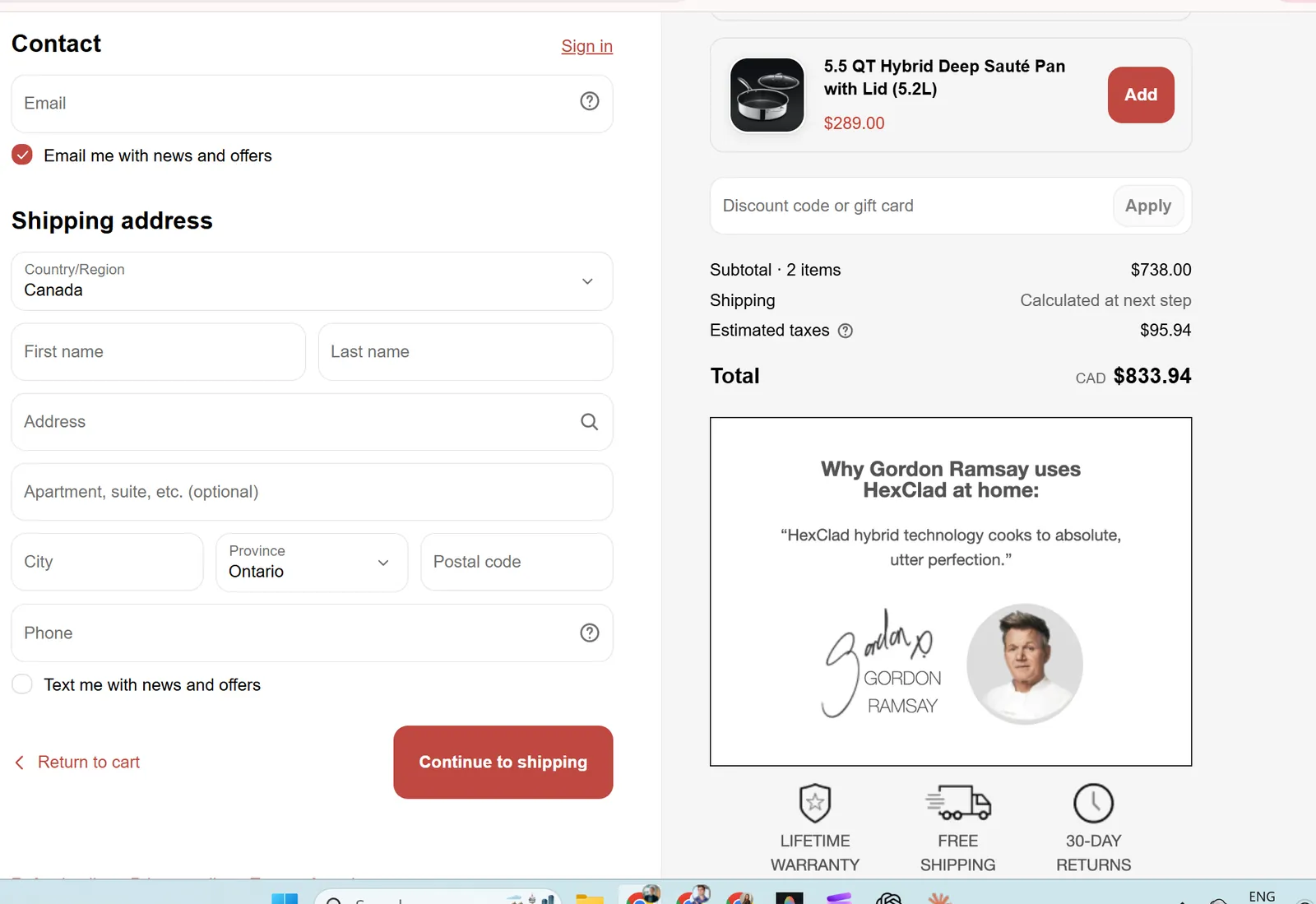Click the Estimated taxes amount $95.94
Viewport: 1316px width, 904px height.
1165,330
